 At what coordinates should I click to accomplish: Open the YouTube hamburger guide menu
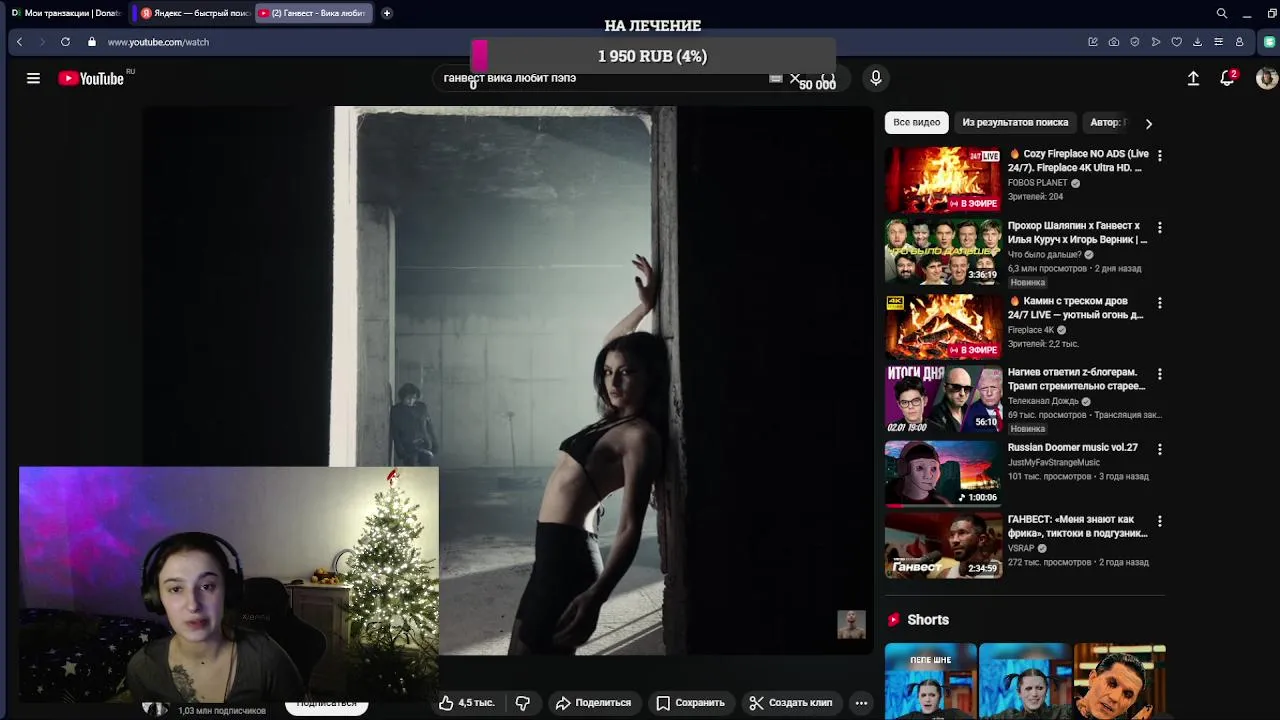[x=33, y=78]
